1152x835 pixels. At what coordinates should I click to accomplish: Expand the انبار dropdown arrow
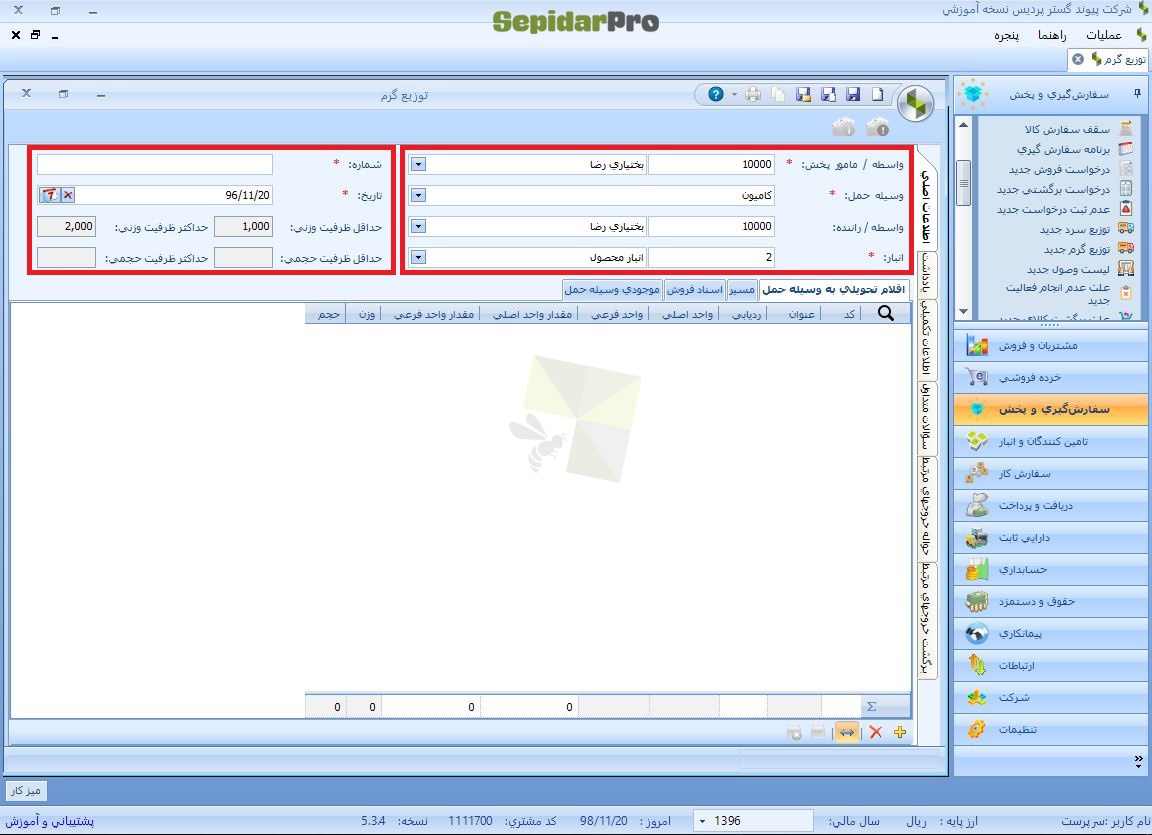click(x=418, y=257)
